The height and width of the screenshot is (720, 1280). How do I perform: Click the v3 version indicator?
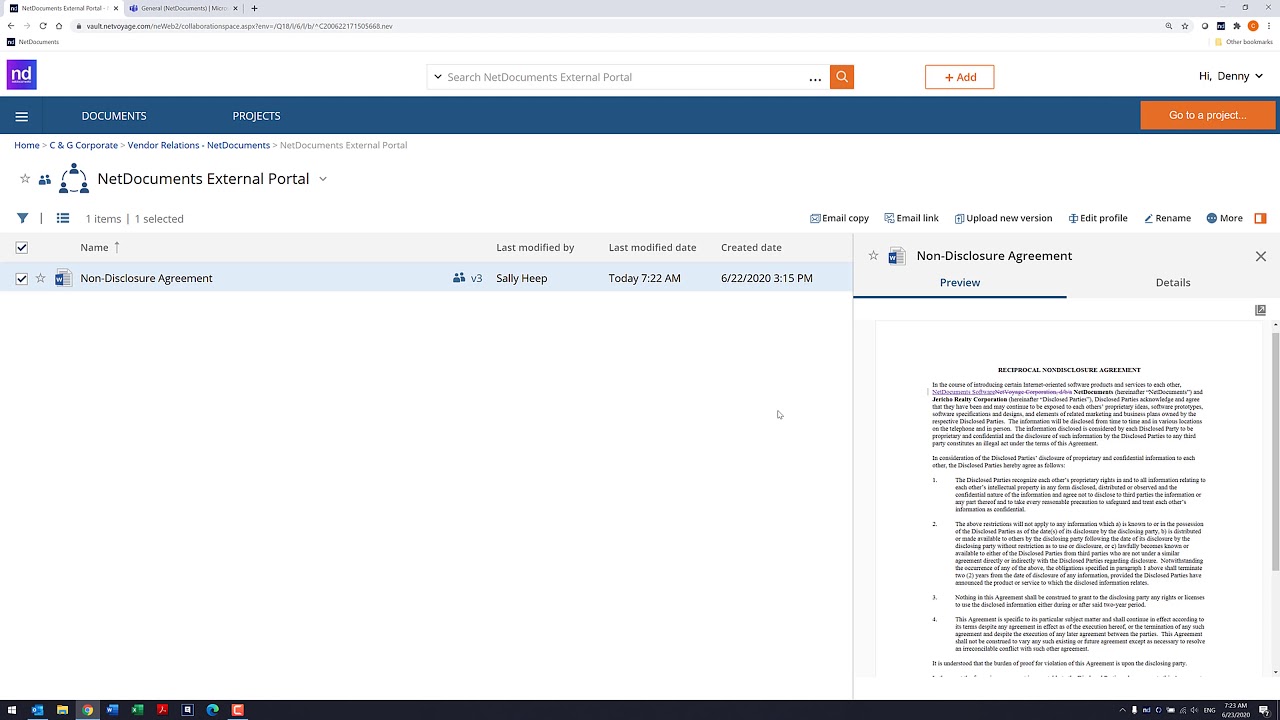click(476, 278)
